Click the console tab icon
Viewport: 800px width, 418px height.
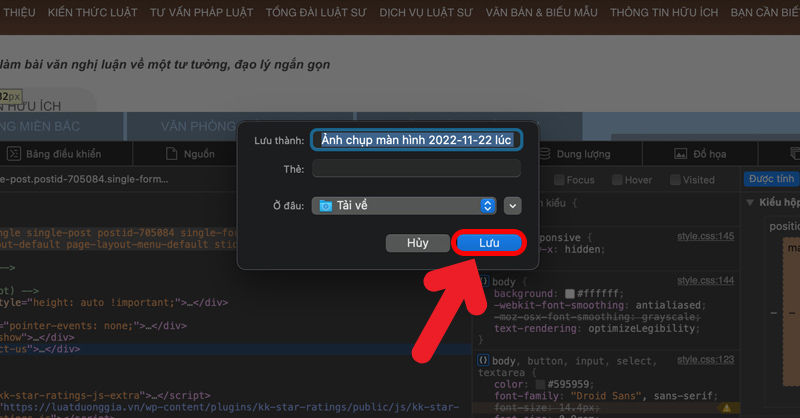[14, 154]
